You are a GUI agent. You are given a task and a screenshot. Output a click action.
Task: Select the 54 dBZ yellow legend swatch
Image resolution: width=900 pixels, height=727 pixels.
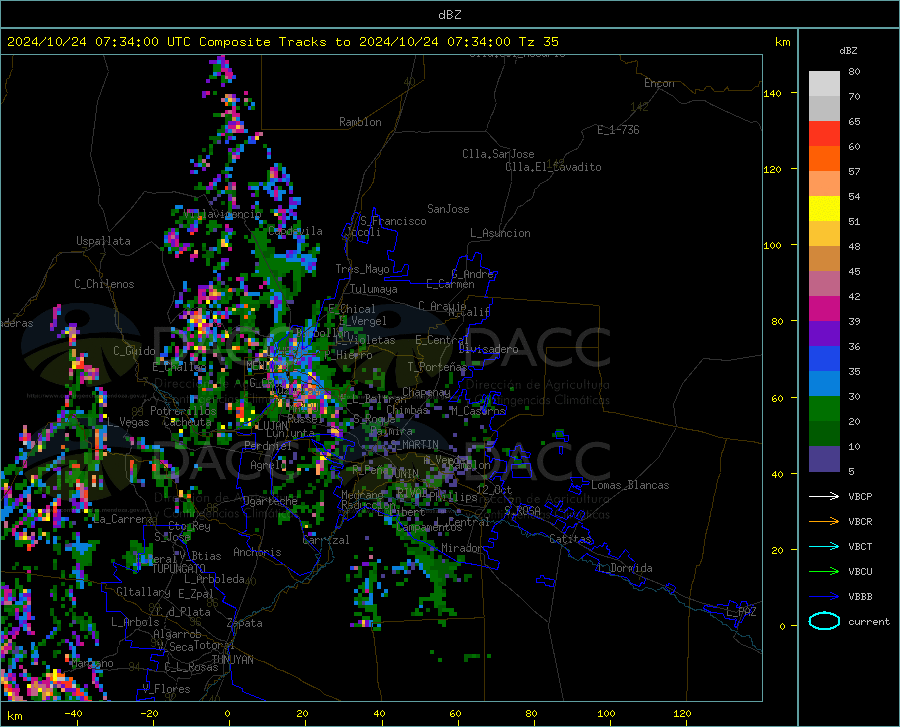[824, 209]
